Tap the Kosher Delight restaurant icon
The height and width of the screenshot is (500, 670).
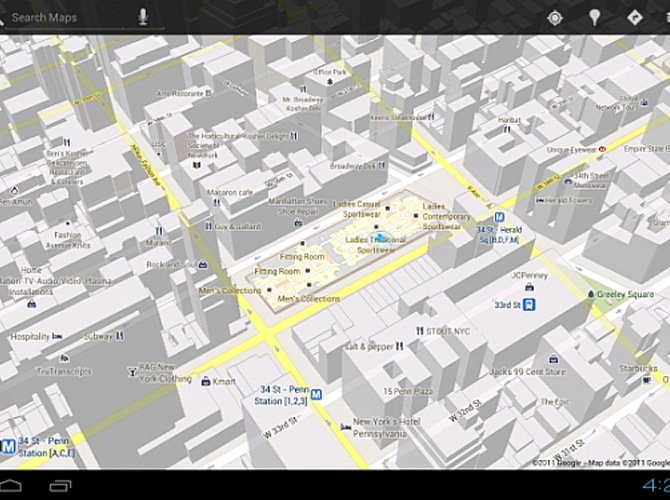(294, 136)
